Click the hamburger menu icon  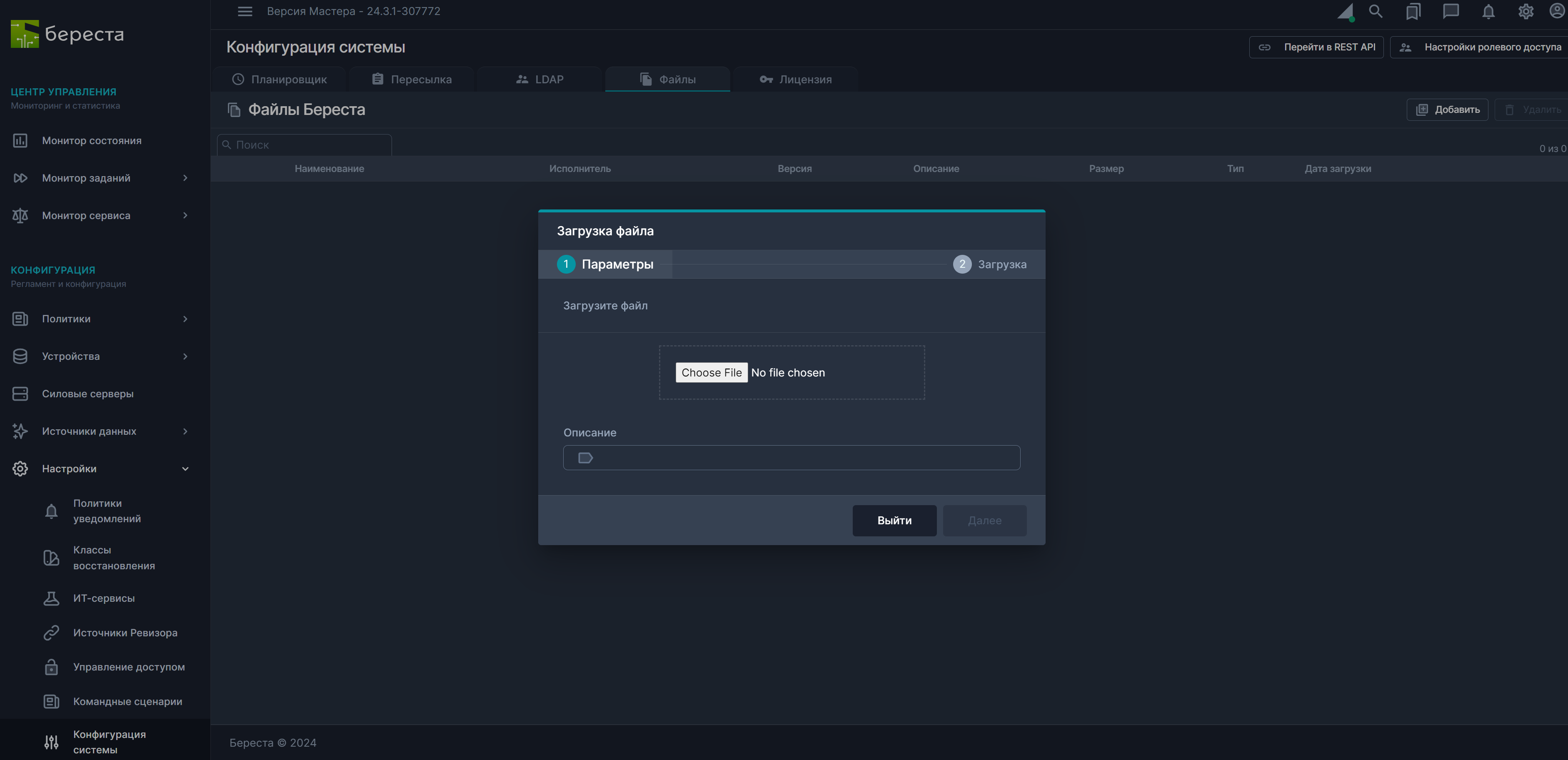point(245,12)
